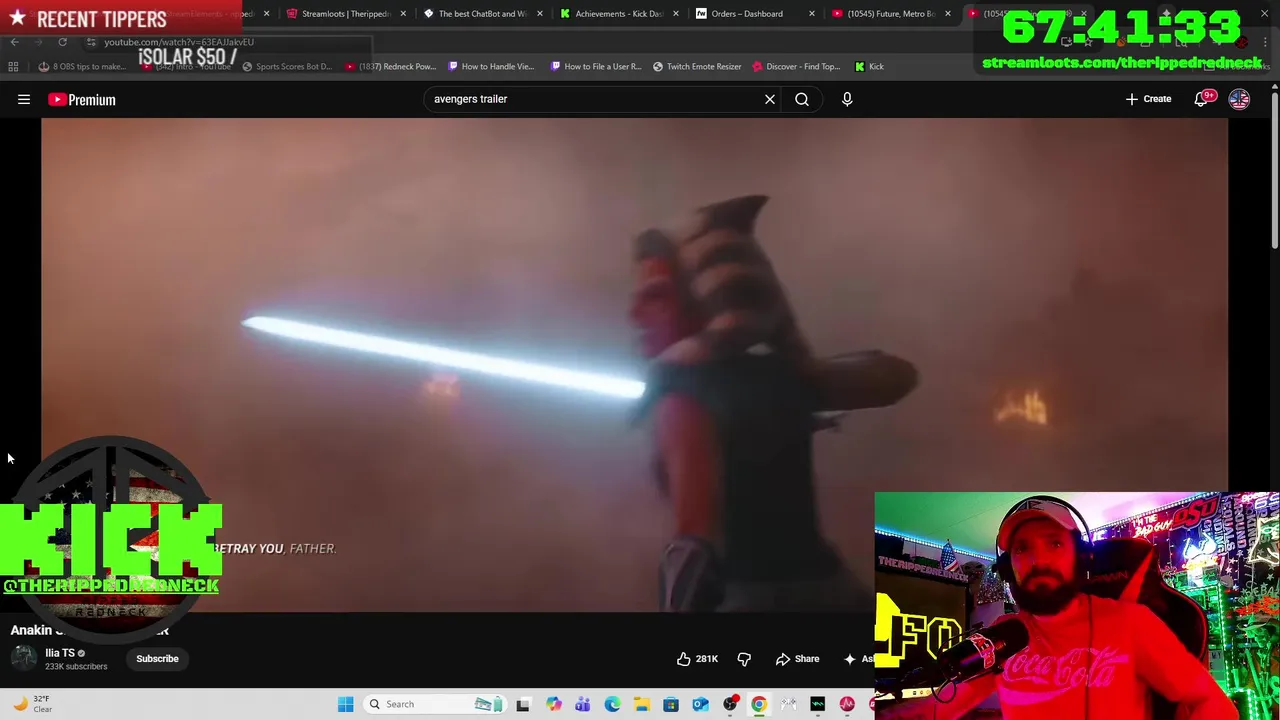Open the YouTube notifications bell

[x=1203, y=99]
